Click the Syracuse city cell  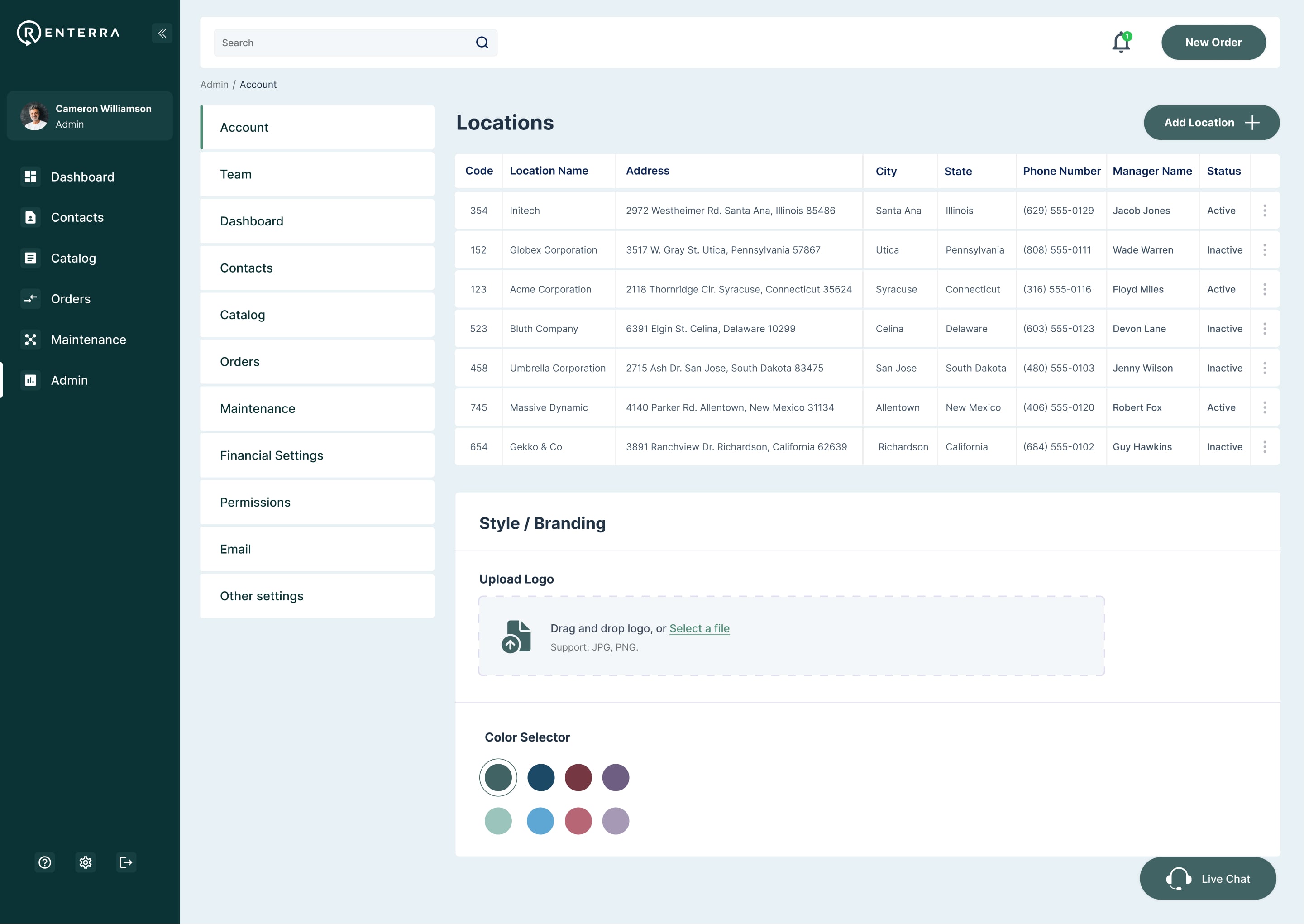click(x=896, y=289)
